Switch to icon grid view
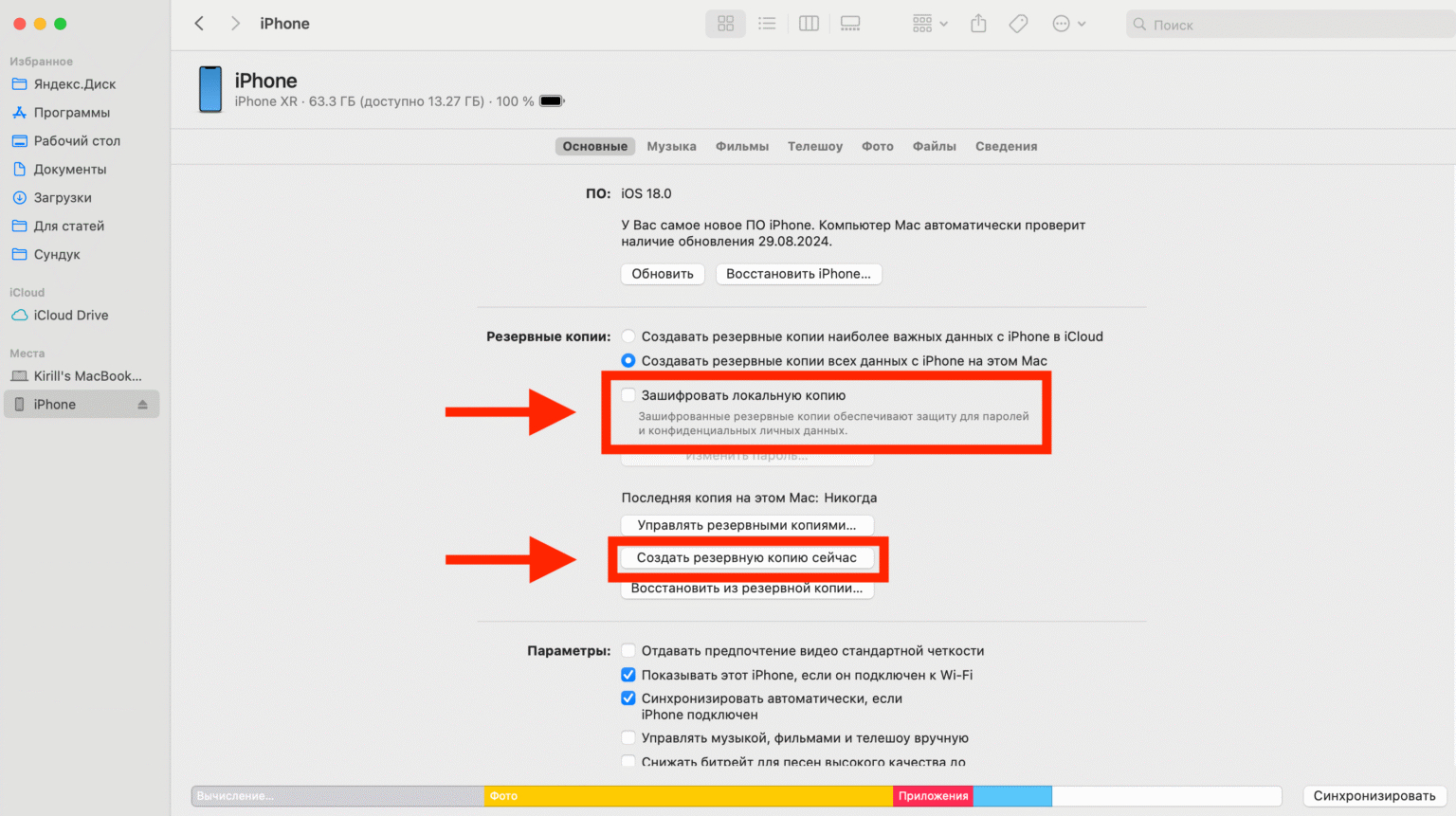Image resolution: width=1456 pixels, height=816 pixels. pos(725,24)
